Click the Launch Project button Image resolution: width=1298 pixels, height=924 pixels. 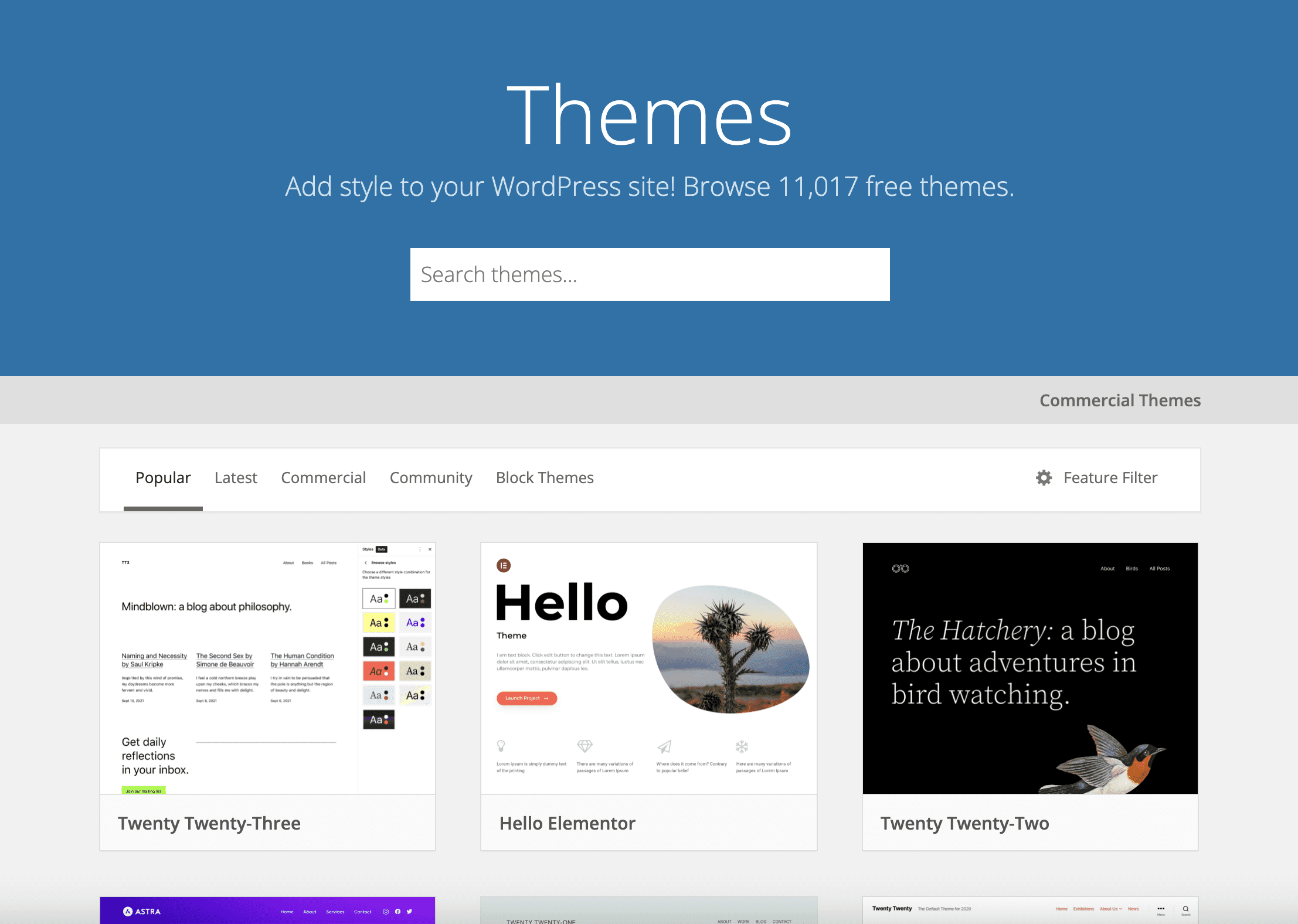click(526, 698)
